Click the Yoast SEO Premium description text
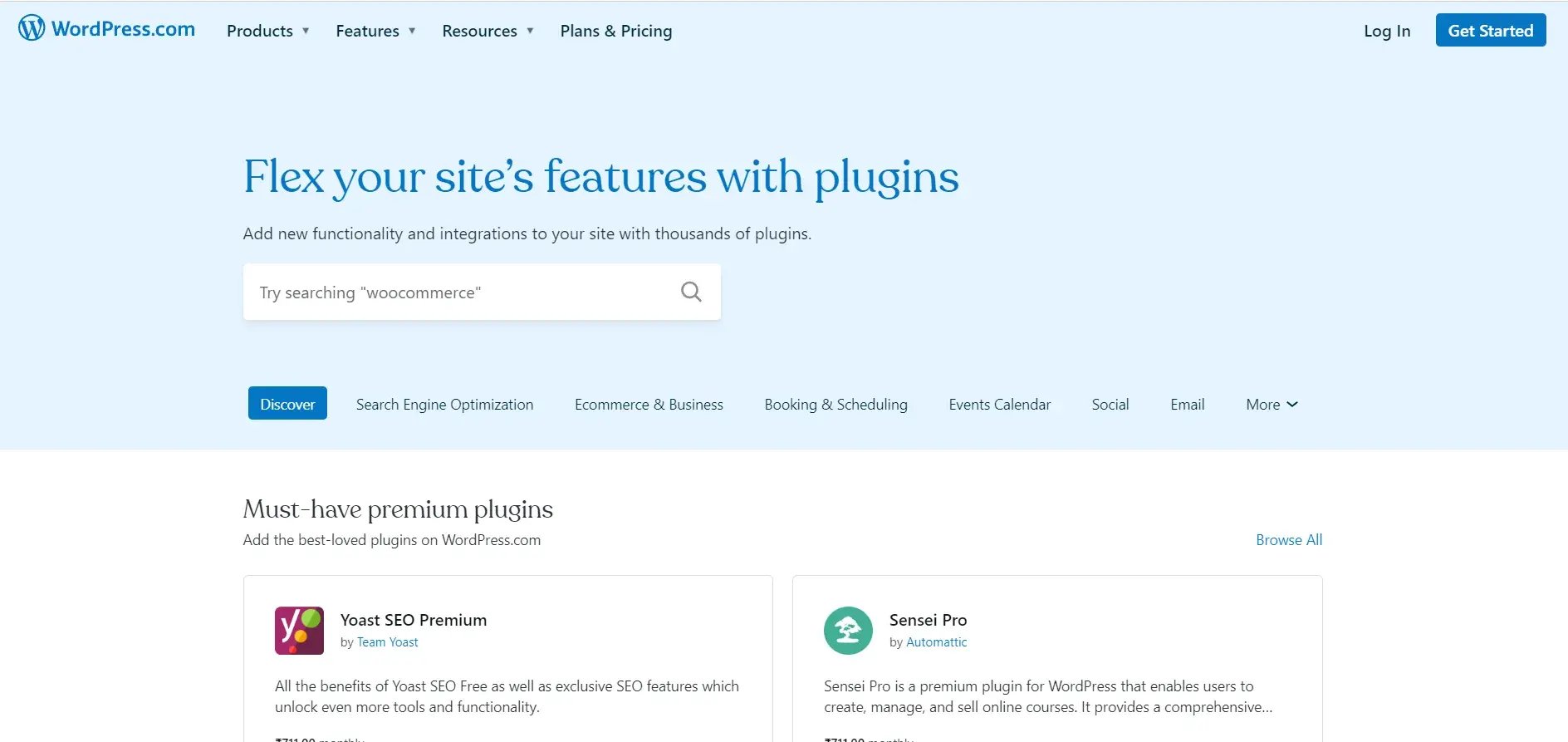The width and height of the screenshot is (1568, 742). point(507,696)
